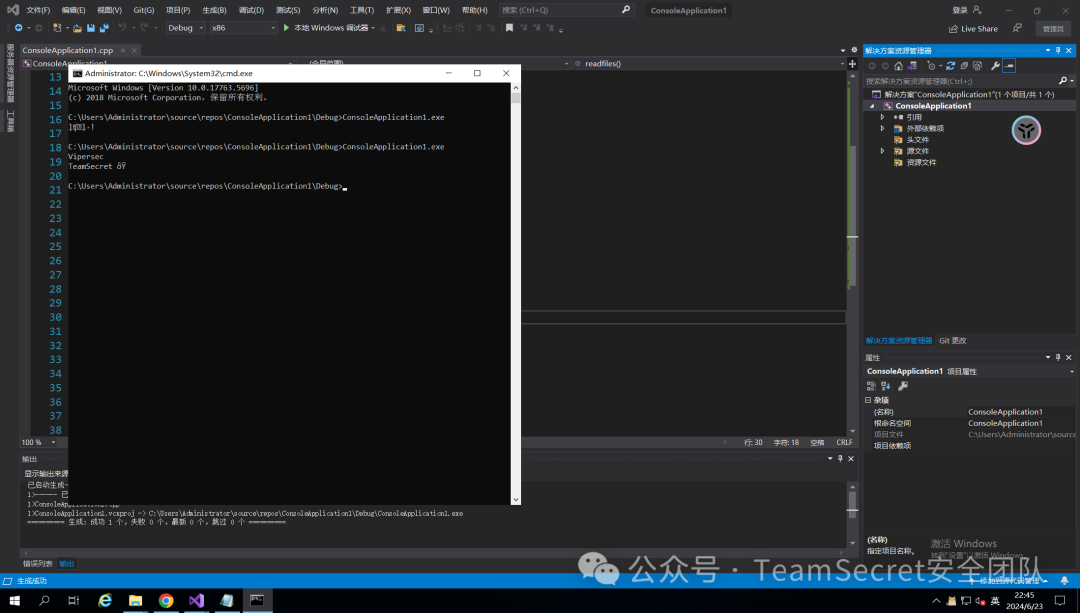The height and width of the screenshot is (613, 1080).
Task: Open the Git(G) menu
Action: (144, 10)
